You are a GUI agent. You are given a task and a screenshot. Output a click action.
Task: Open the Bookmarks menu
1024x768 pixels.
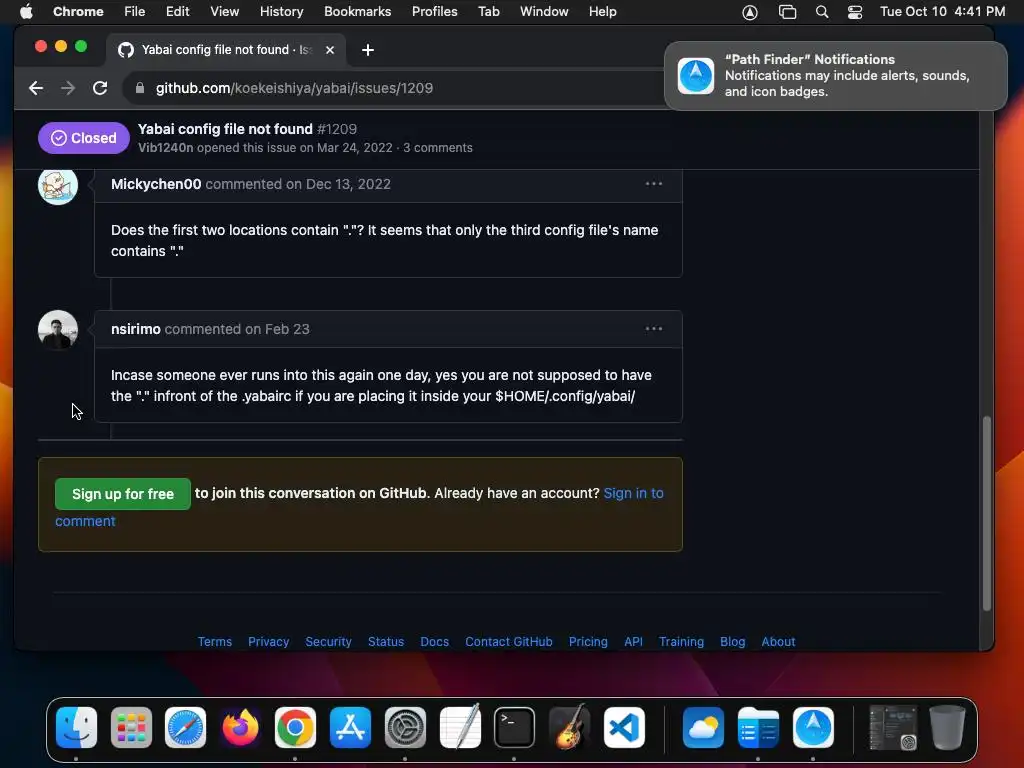tap(357, 12)
